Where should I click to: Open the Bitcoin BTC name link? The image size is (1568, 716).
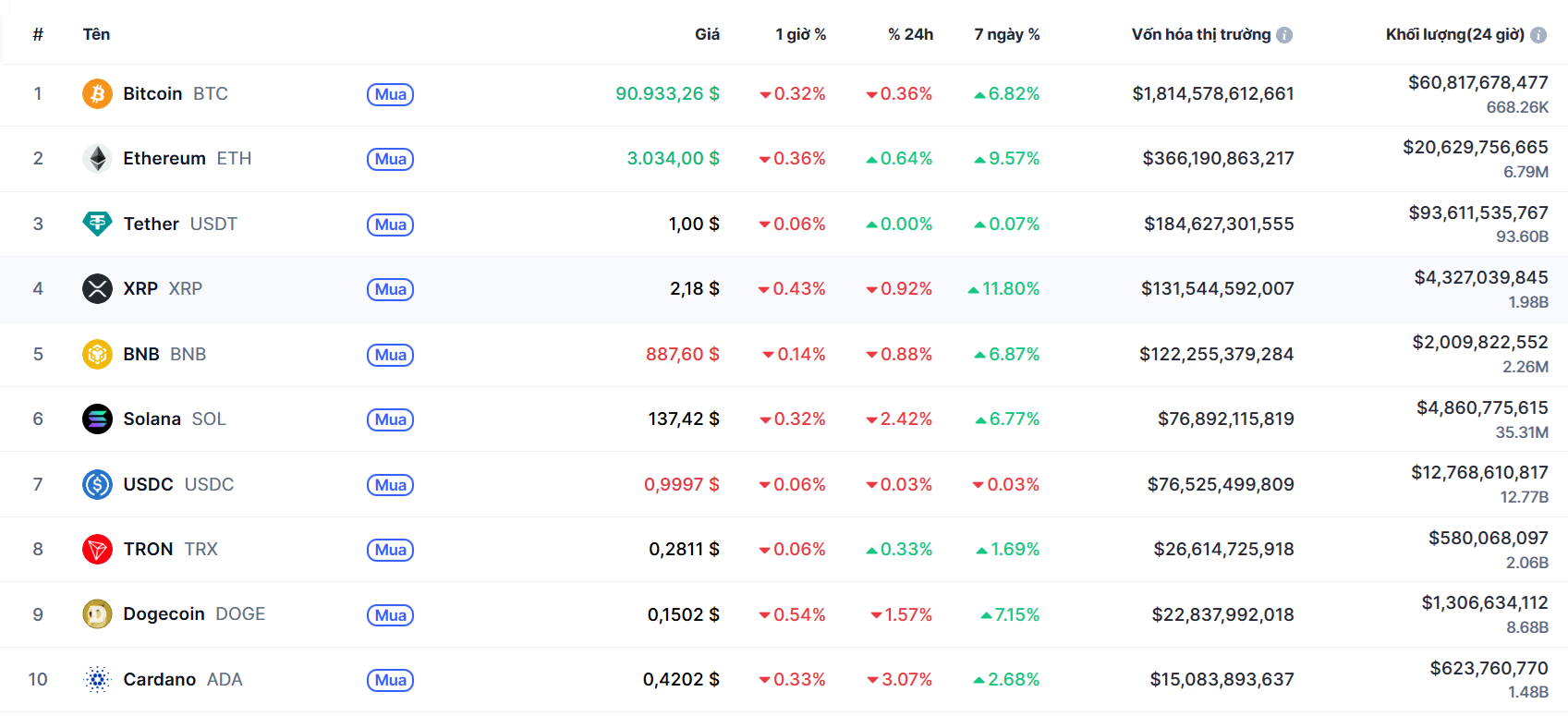[x=175, y=93]
